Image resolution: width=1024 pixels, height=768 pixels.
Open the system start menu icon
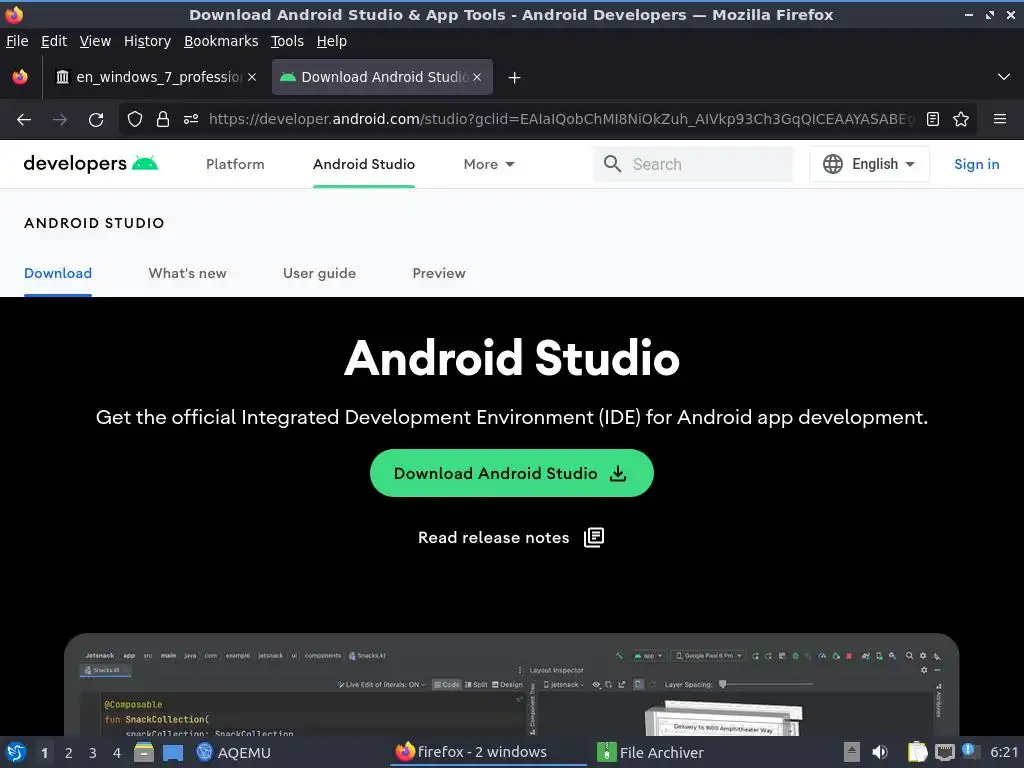tap(16, 752)
